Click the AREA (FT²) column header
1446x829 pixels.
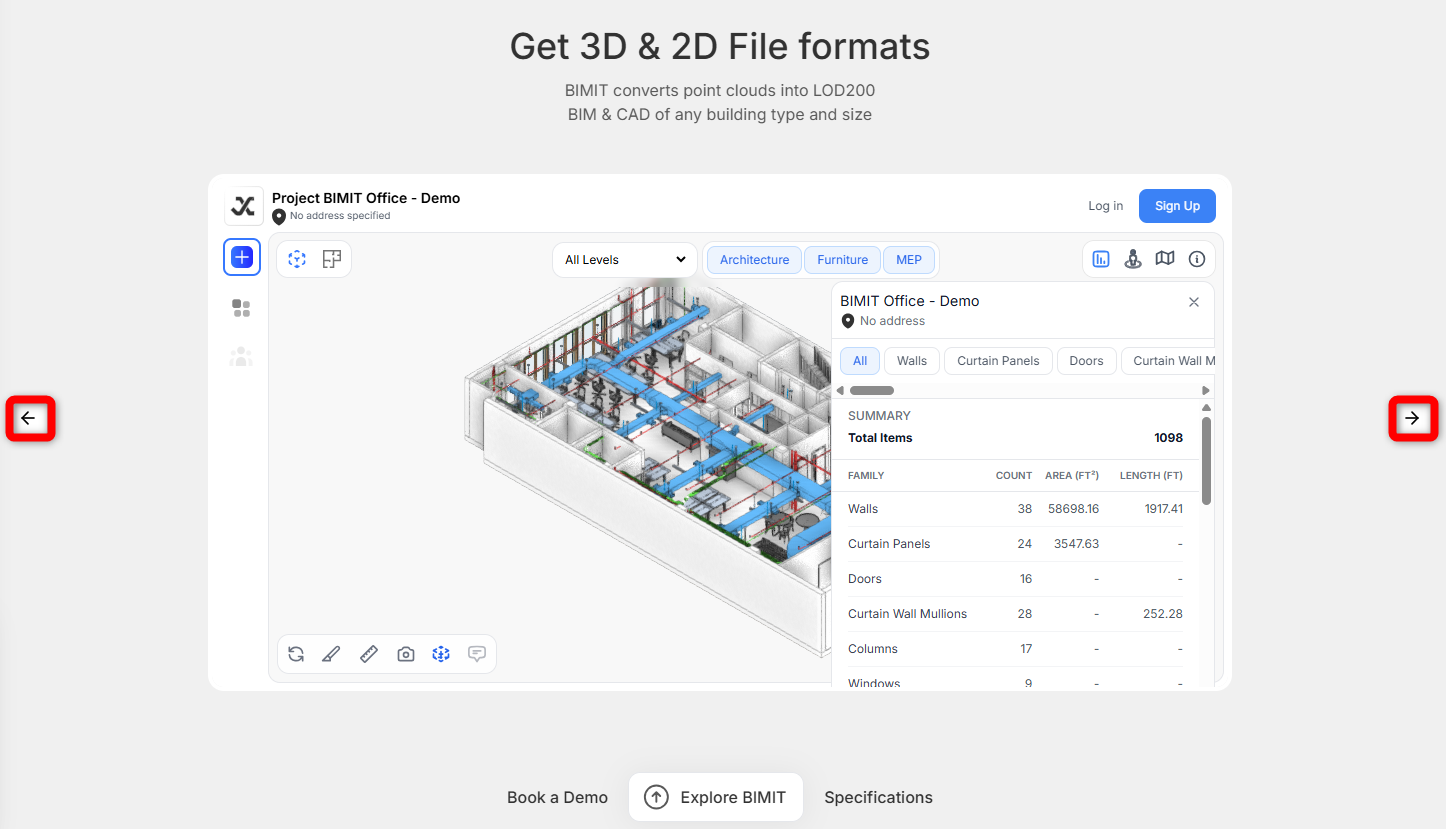click(1072, 476)
